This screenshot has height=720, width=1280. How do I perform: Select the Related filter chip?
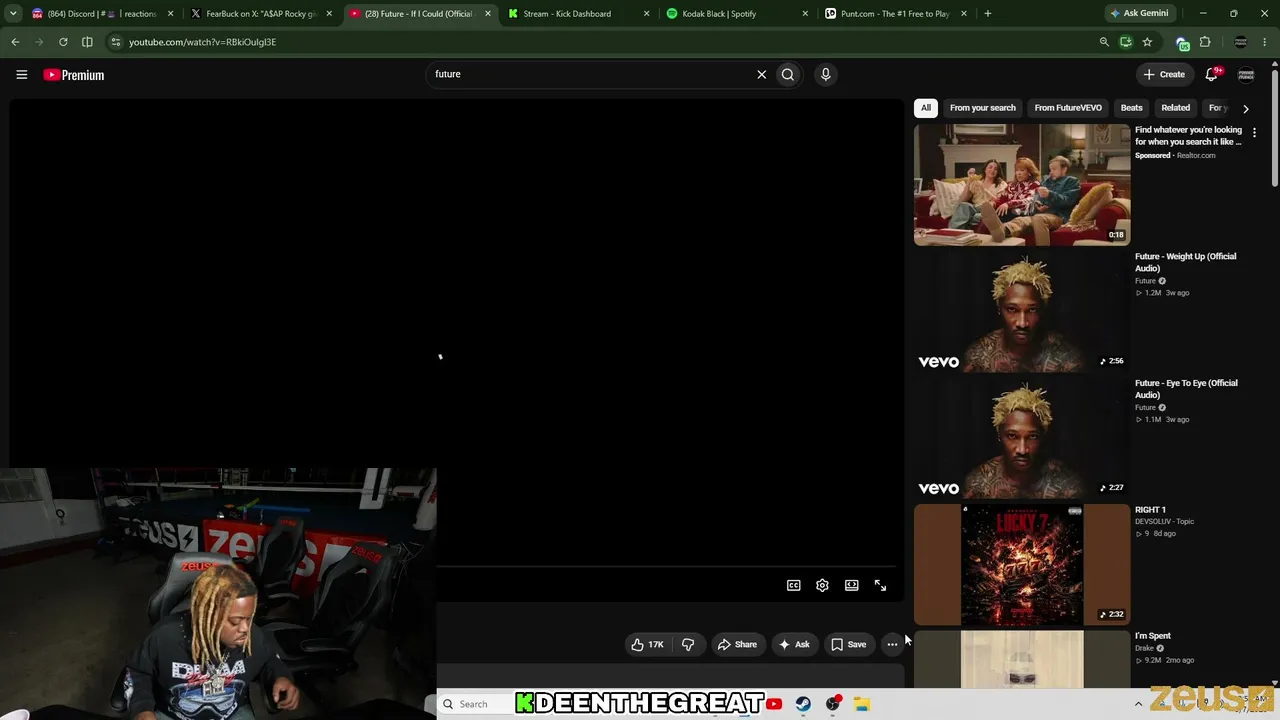[1175, 108]
